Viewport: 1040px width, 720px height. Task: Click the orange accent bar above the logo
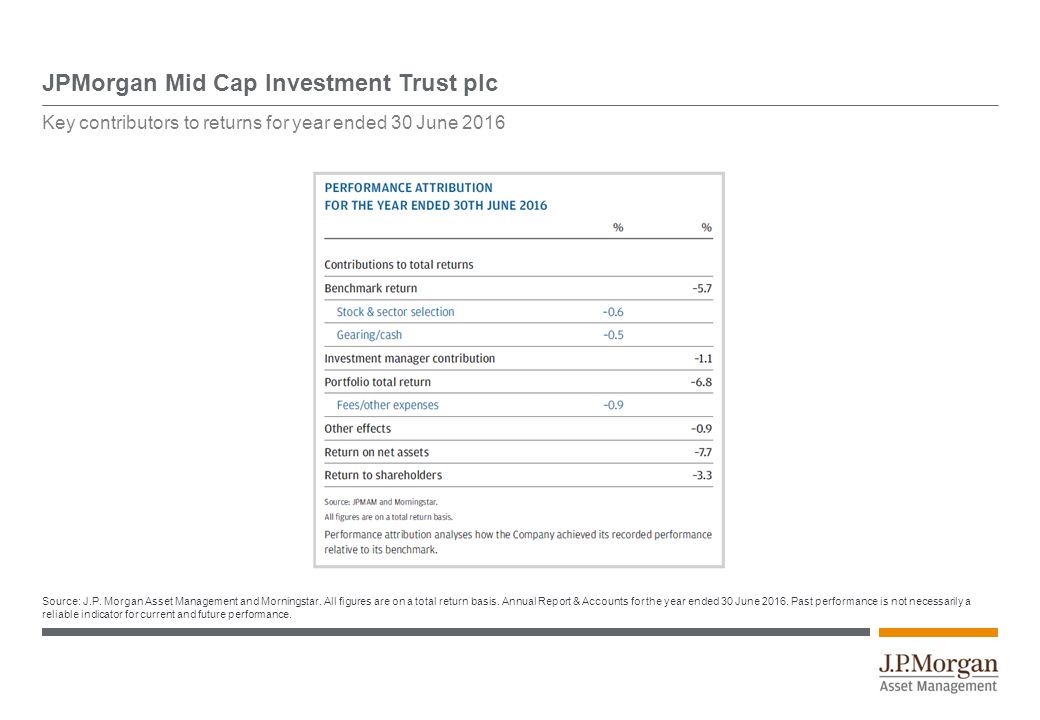click(938, 632)
